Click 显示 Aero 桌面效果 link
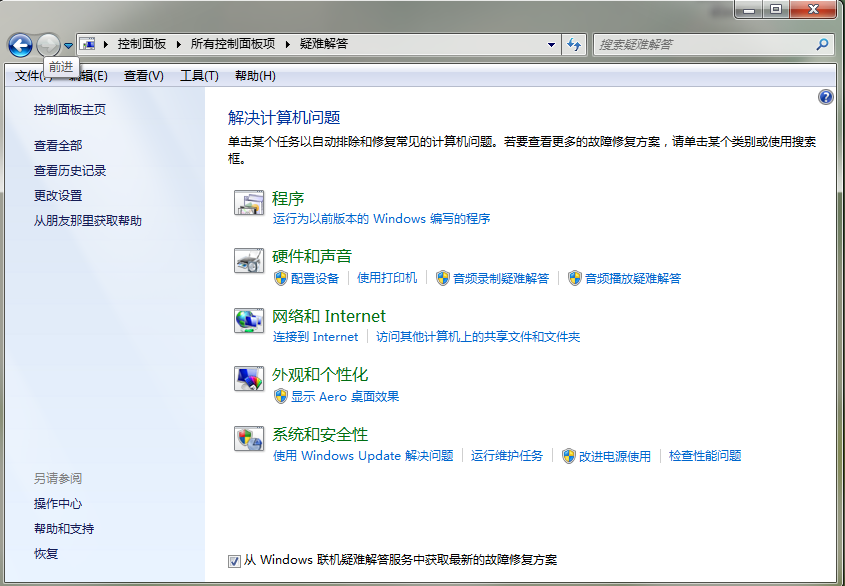Viewport: 845px width, 586px height. click(345, 397)
